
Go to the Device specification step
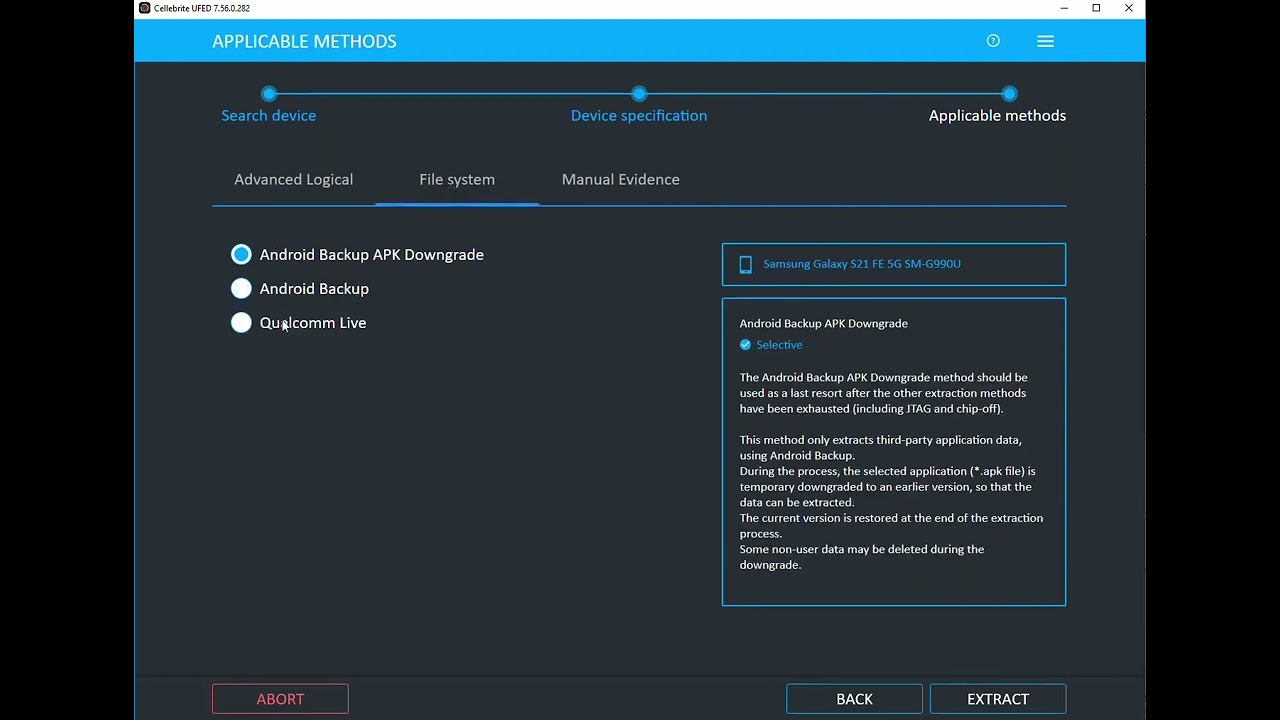[x=639, y=116]
